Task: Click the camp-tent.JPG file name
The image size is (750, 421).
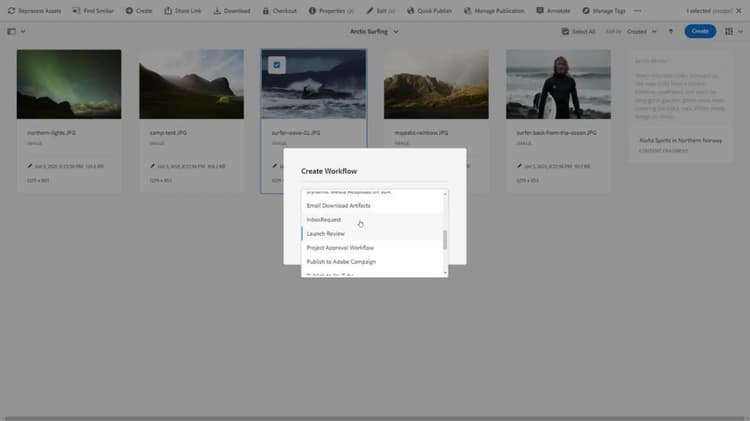Action: (x=167, y=133)
